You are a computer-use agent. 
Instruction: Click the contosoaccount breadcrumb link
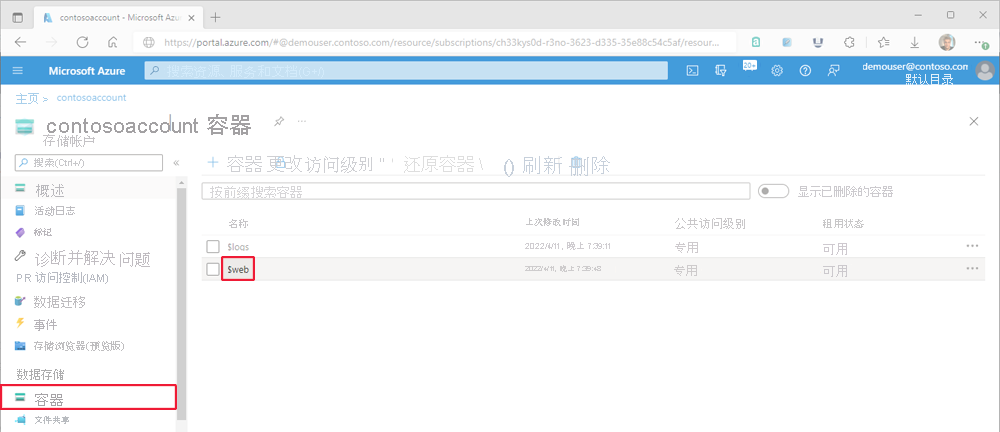(x=91, y=98)
